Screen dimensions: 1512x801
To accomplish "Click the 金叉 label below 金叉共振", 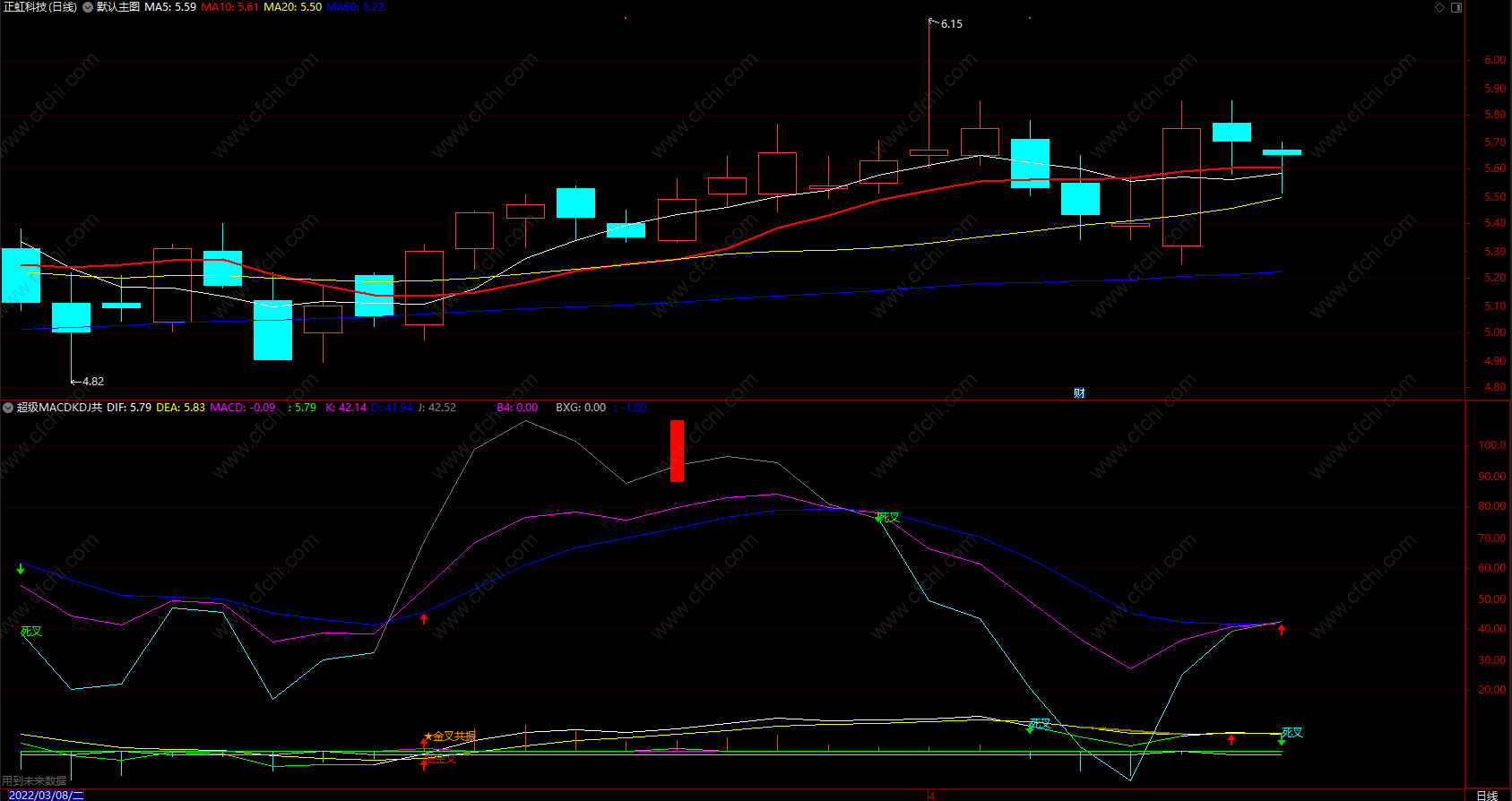I will [x=440, y=759].
